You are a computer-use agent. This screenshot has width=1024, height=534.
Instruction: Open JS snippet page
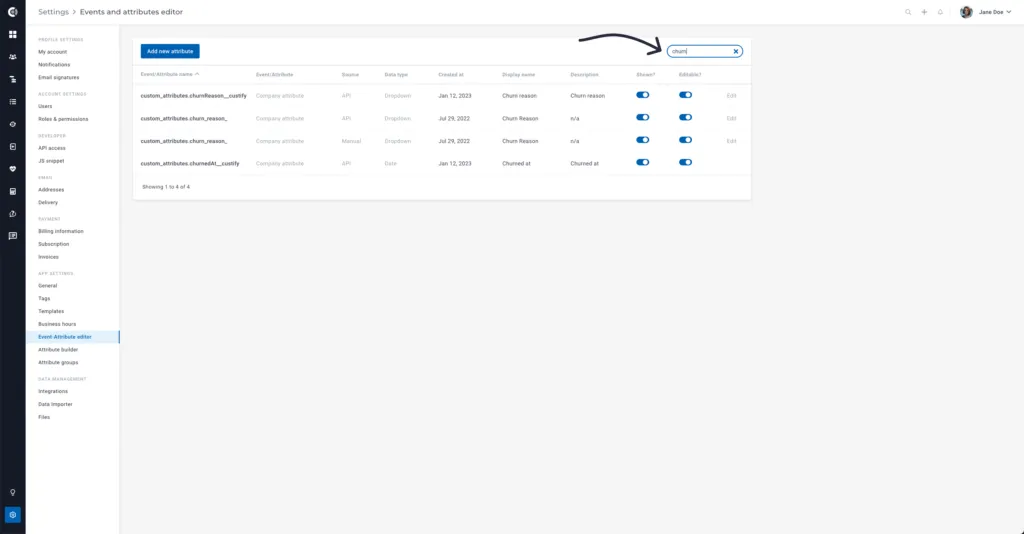coord(51,161)
